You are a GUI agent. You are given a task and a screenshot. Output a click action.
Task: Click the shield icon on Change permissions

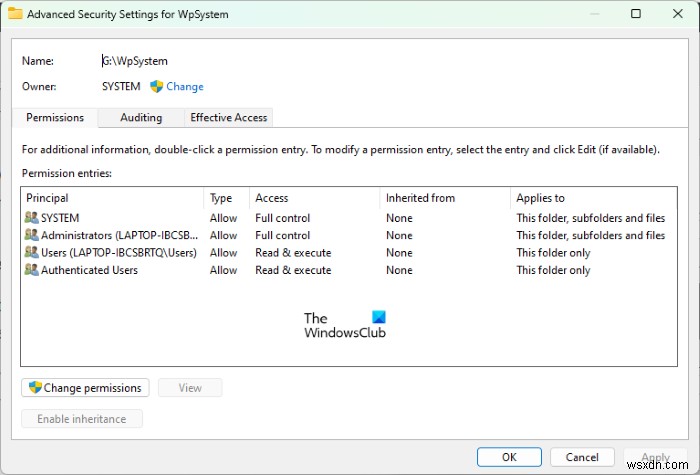click(35, 388)
